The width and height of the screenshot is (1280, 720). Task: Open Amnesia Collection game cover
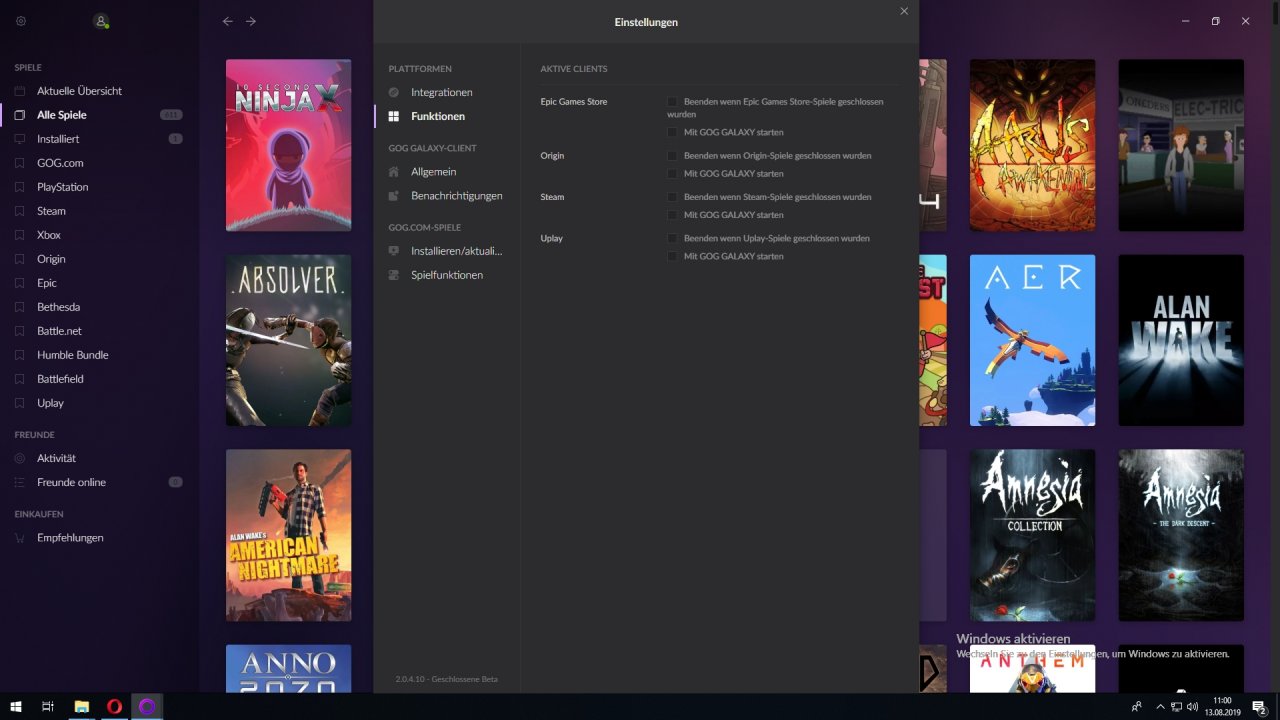click(1032, 535)
